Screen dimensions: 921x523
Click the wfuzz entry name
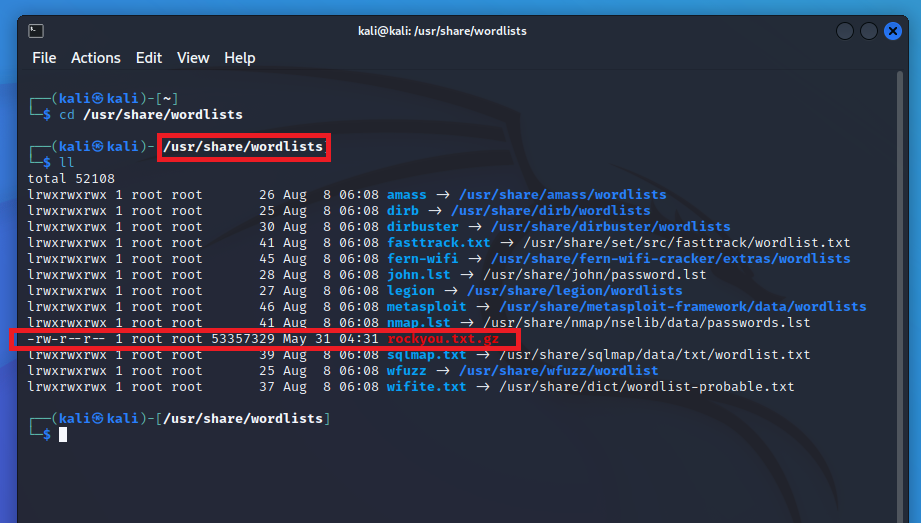coord(406,371)
